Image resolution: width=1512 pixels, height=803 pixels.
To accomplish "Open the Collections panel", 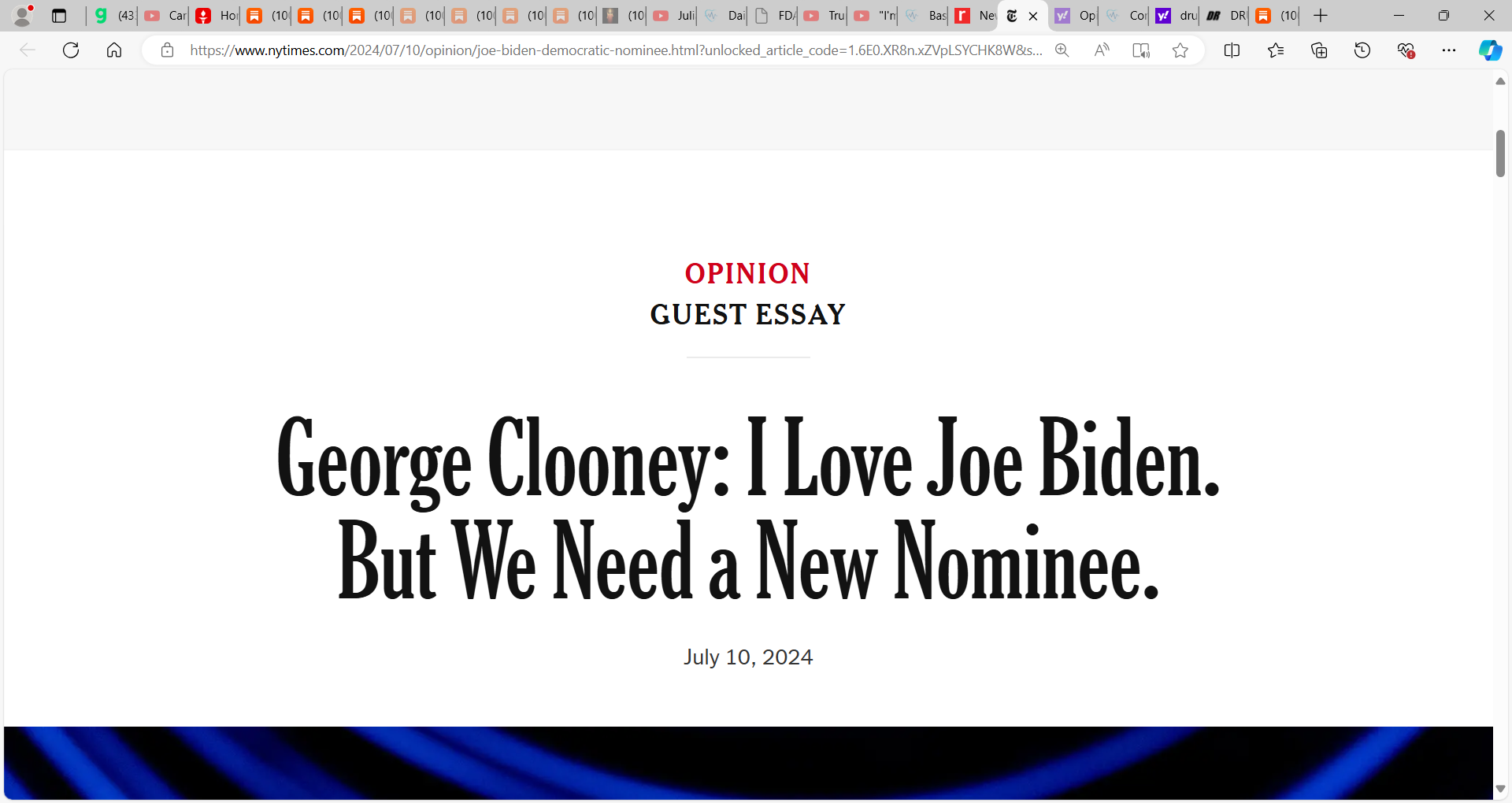I will point(1319,50).
